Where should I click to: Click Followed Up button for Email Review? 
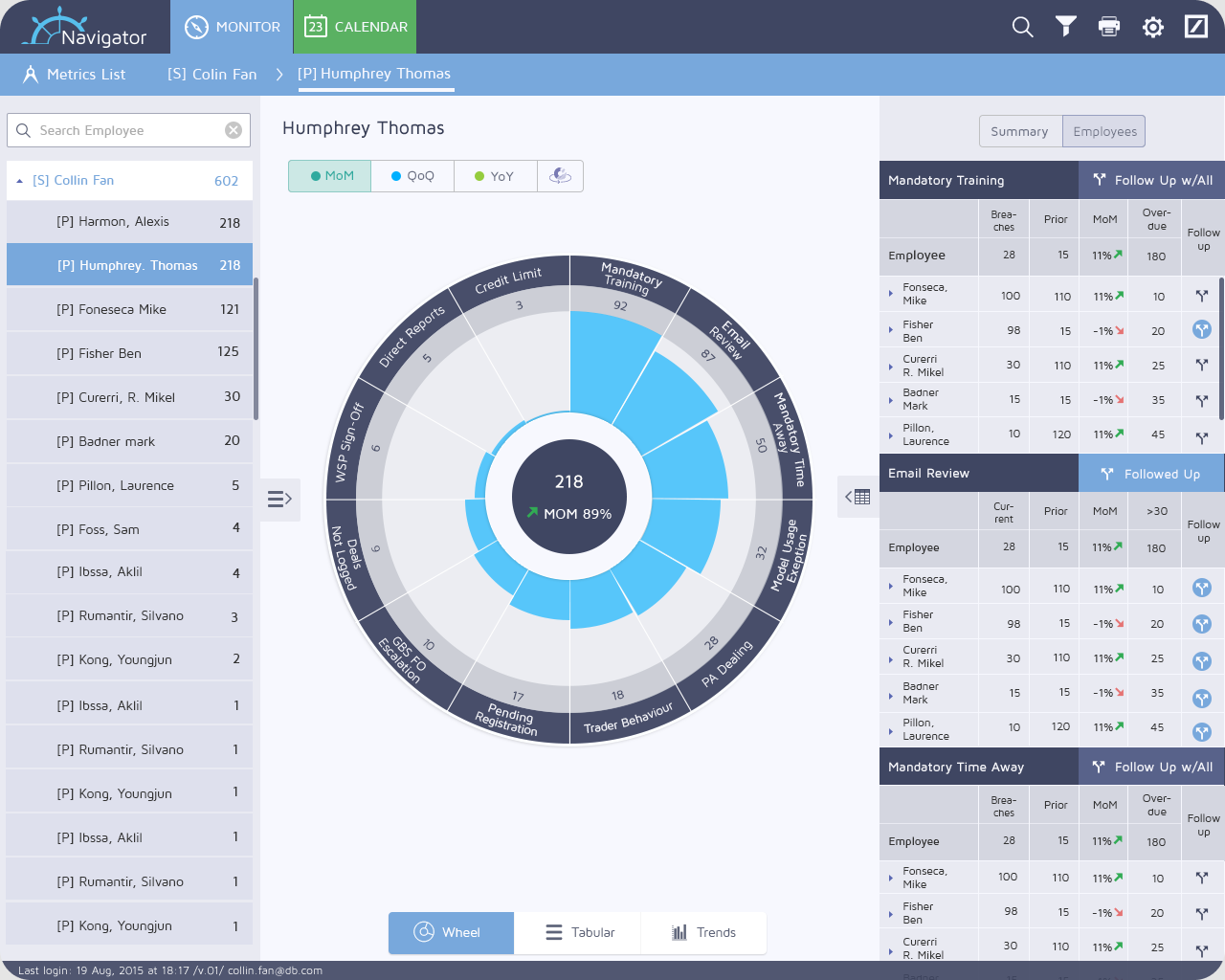click(1152, 474)
